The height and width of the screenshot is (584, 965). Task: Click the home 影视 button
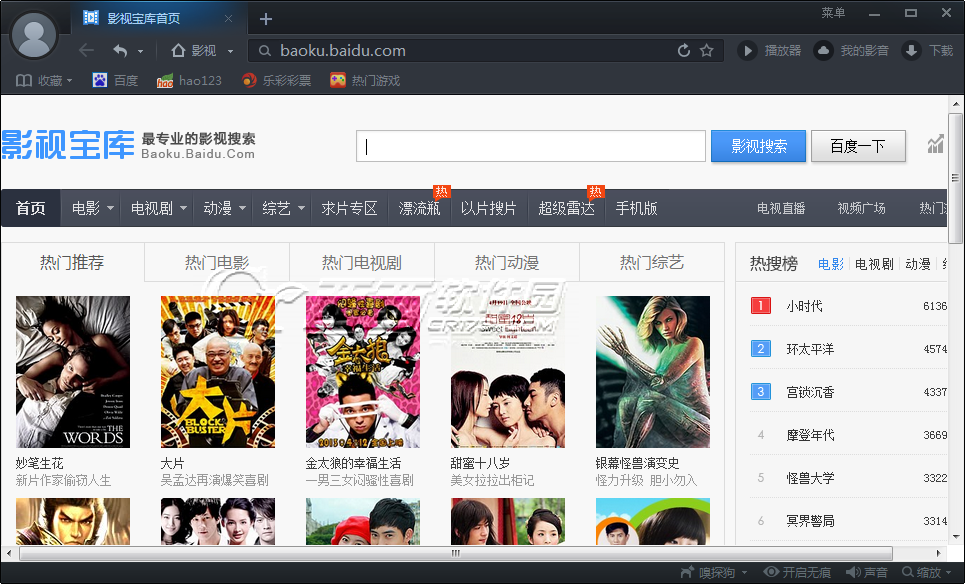(x=194, y=50)
